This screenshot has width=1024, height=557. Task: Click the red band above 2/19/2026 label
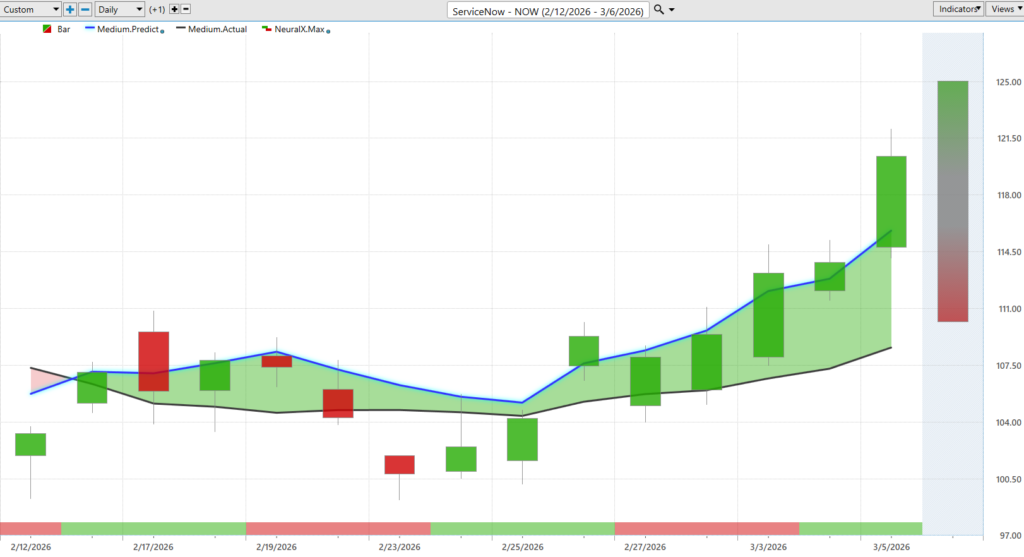click(338, 529)
